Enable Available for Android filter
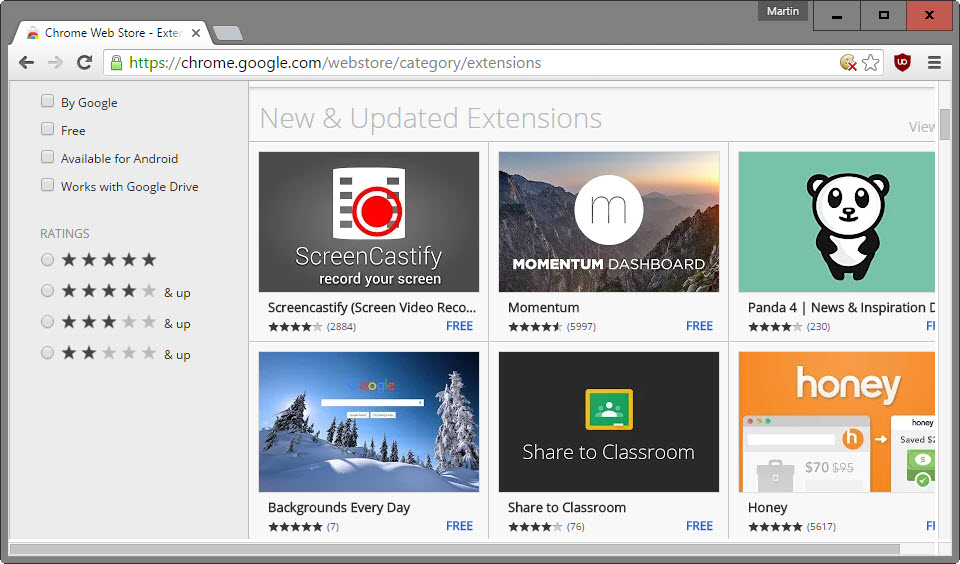 click(x=47, y=157)
